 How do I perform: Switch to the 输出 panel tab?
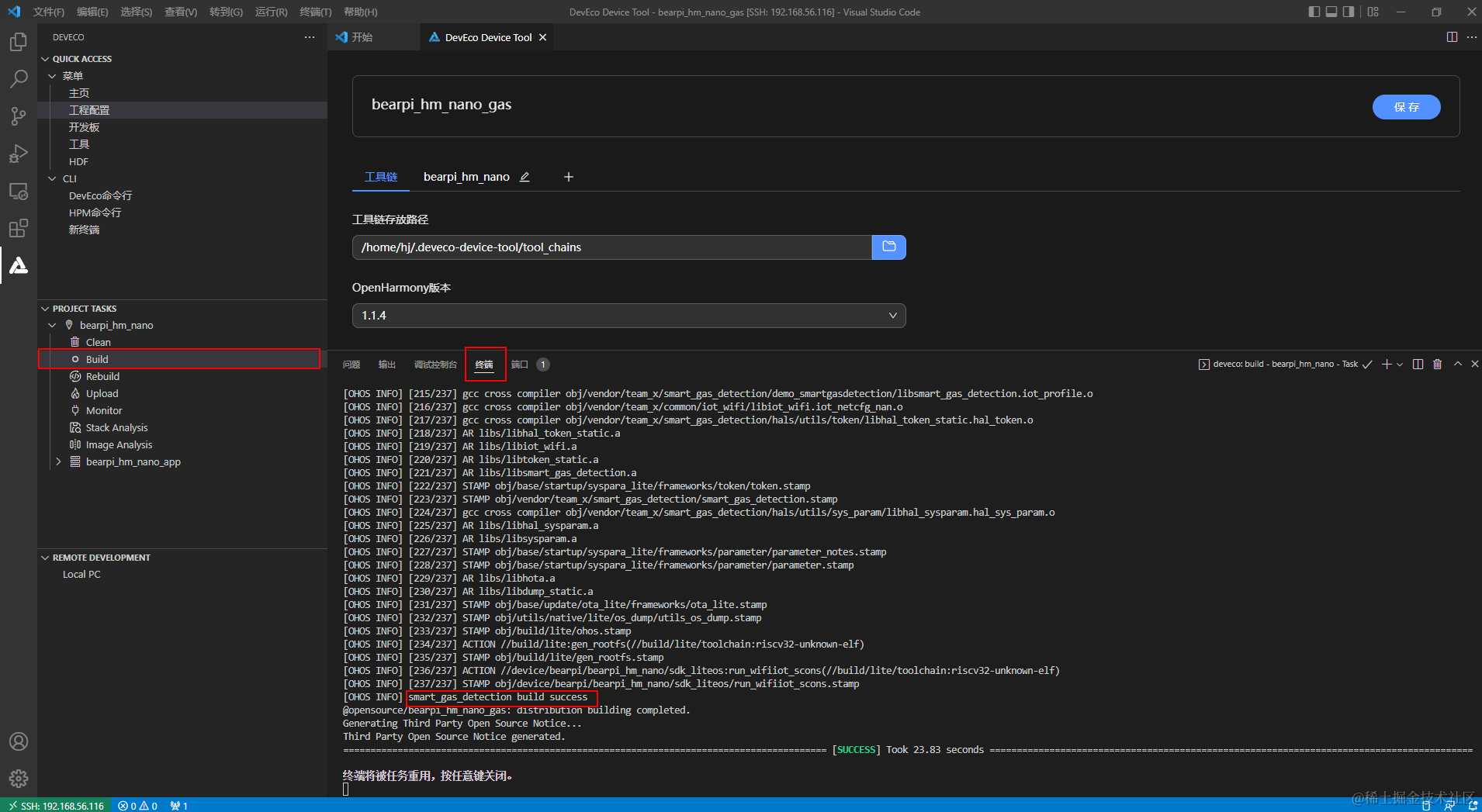click(387, 365)
